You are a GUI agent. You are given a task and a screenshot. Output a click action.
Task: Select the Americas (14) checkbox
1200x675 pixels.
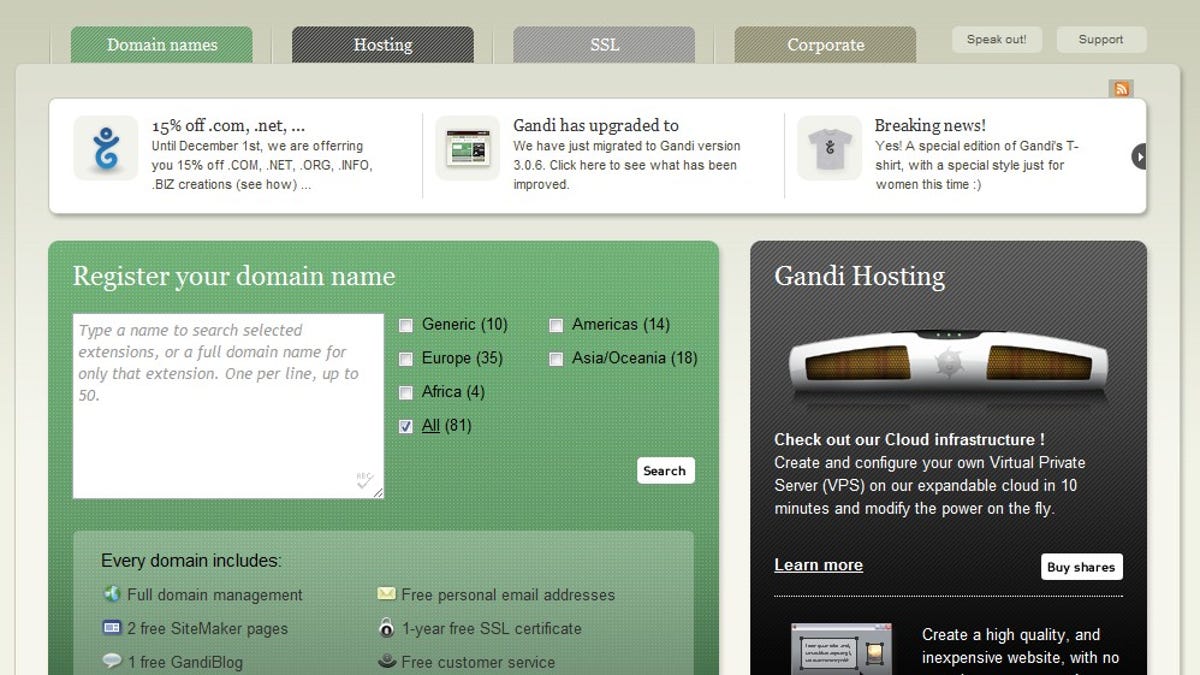(556, 325)
